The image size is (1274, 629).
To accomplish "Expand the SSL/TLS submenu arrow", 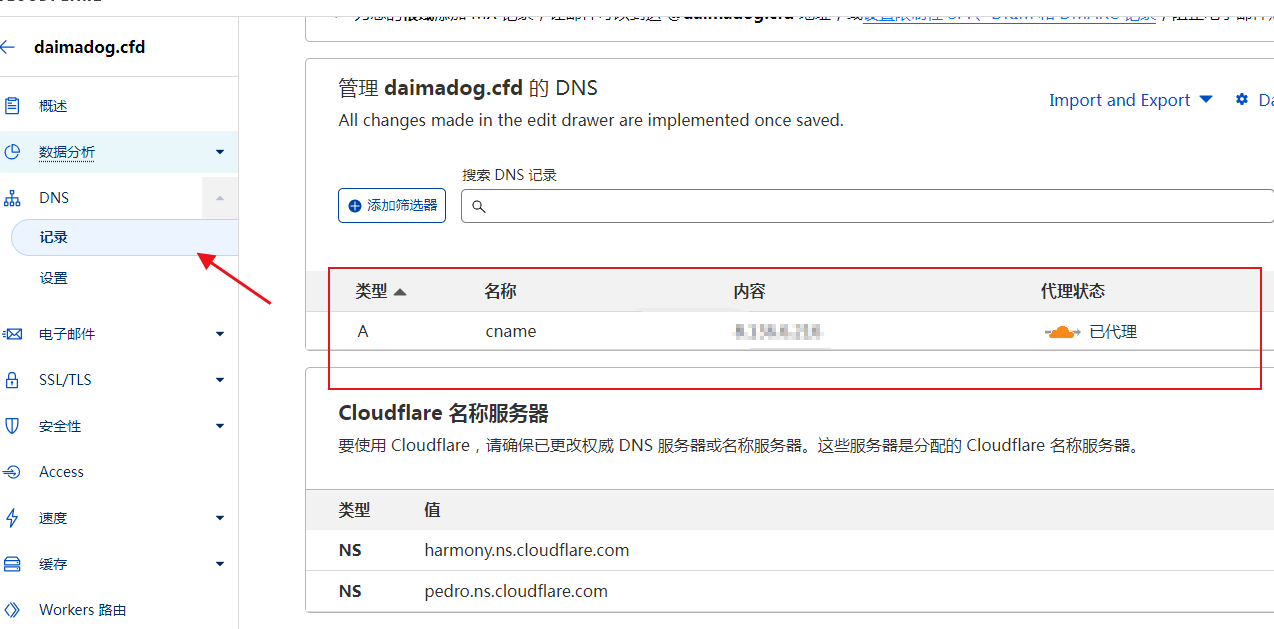I will 220,380.
